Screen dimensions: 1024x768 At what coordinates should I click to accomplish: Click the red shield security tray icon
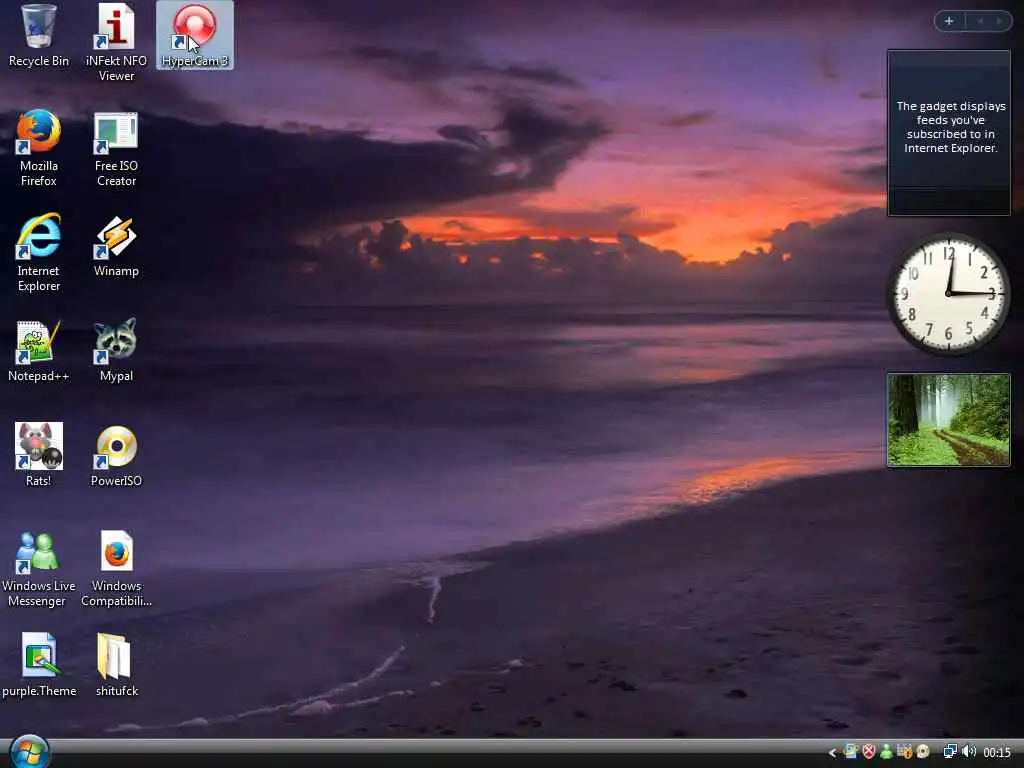[869, 752]
